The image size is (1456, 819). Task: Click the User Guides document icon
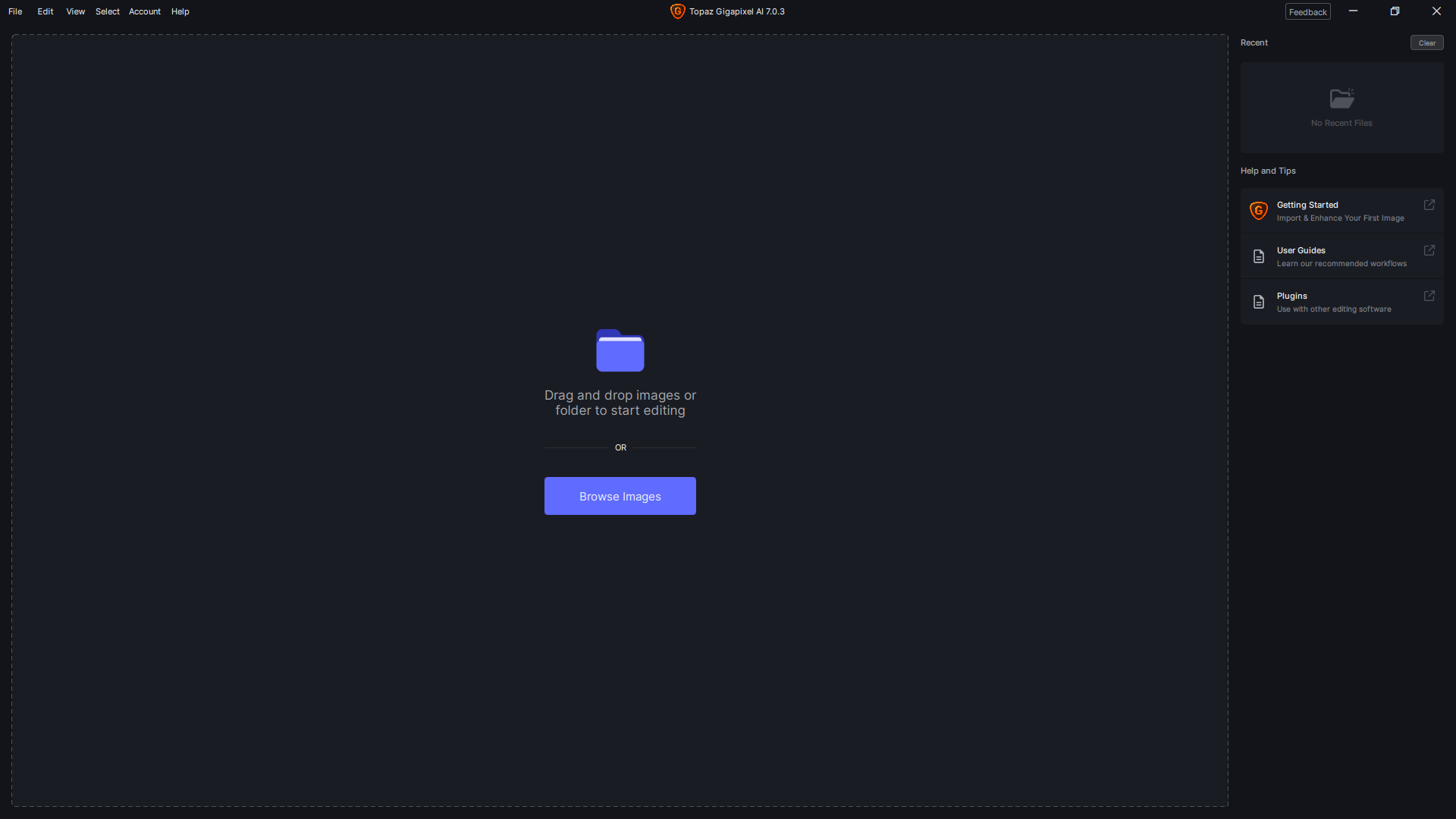pyautogui.click(x=1259, y=256)
